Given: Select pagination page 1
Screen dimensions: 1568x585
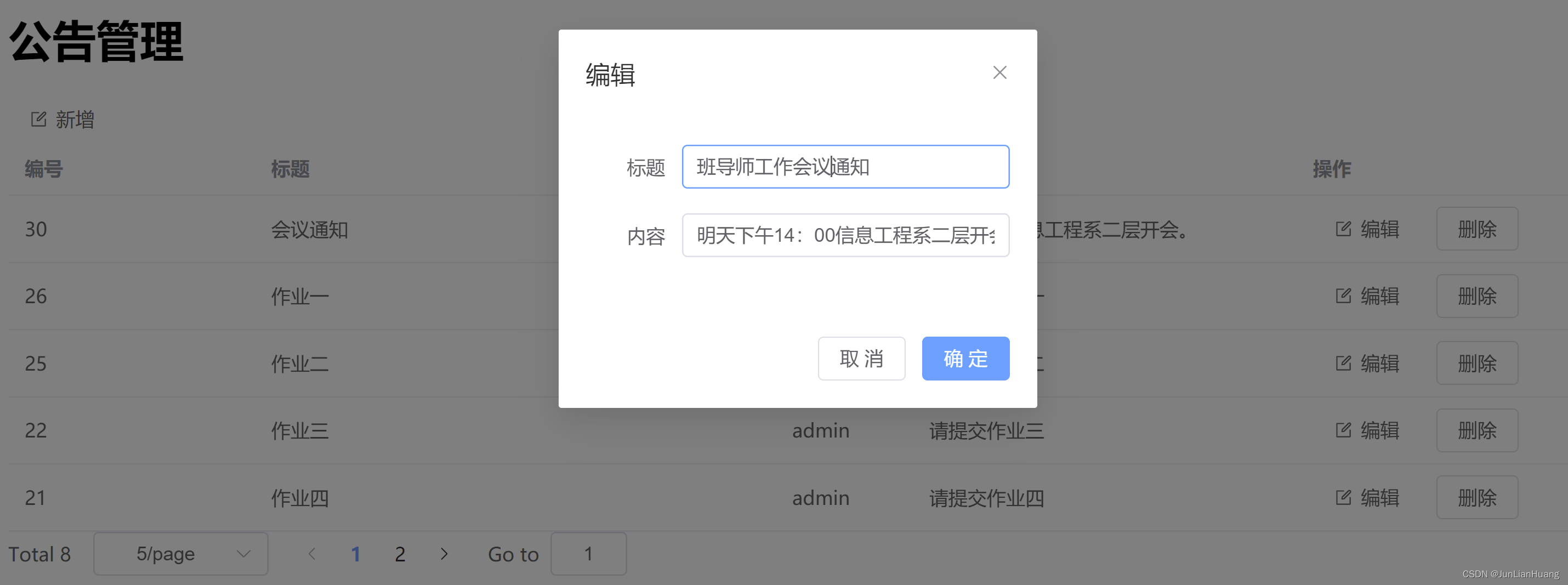Looking at the screenshot, I should tap(355, 553).
